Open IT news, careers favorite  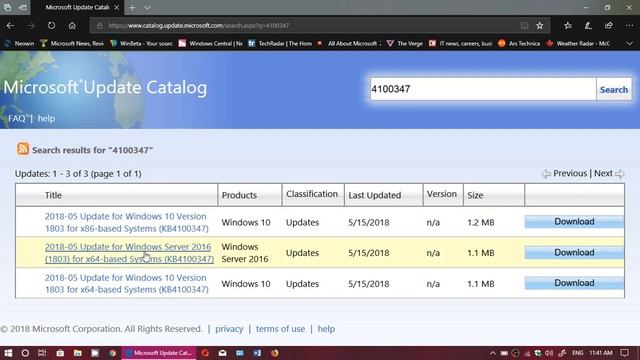(461, 43)
